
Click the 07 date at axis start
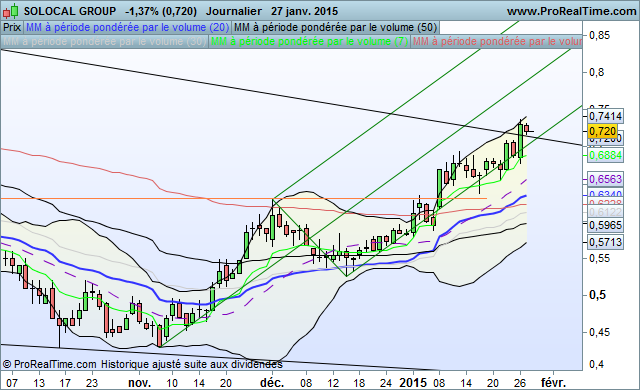pos(12,383)
